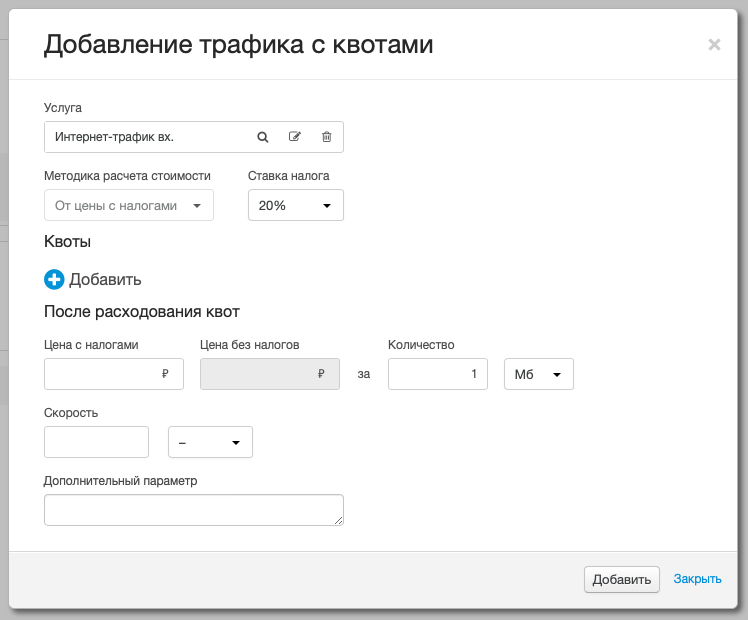The height and width of the screenshot is (620, 748).
Task: Click the blue plus icon under Квоты
Action: click(x=54, y=279)
